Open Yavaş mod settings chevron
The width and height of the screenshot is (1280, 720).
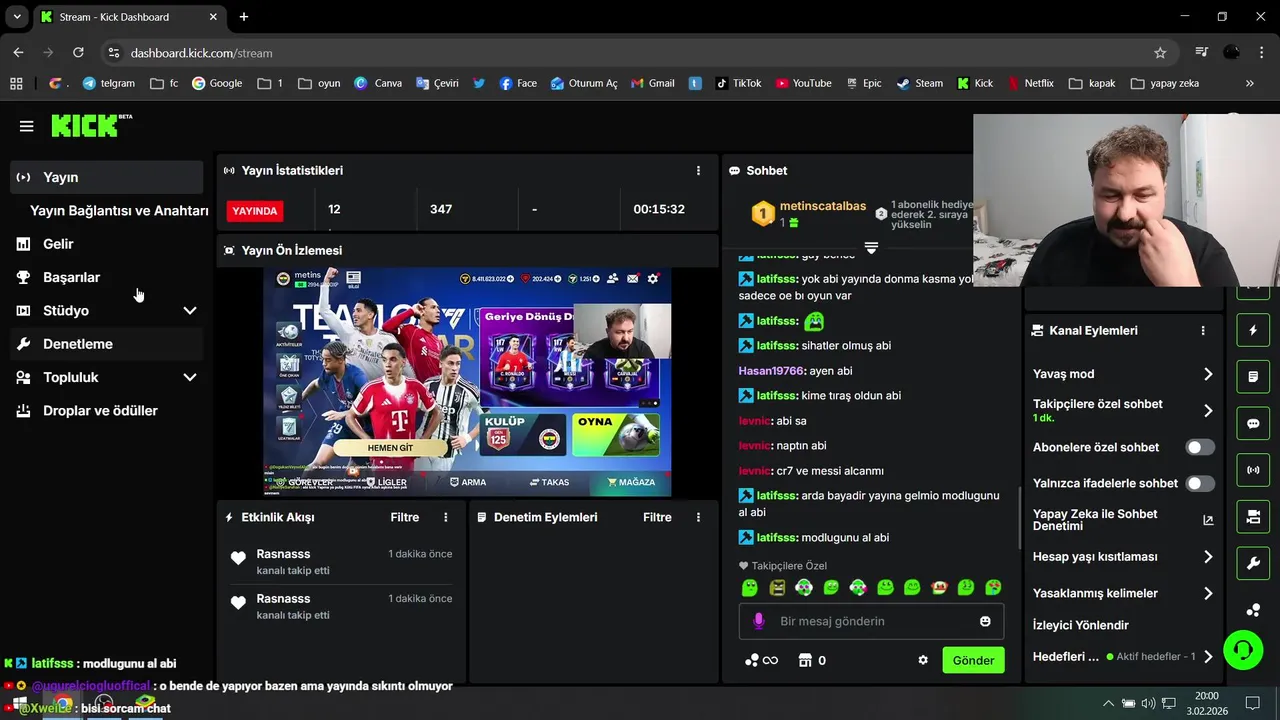click(x=1208, y=374)
